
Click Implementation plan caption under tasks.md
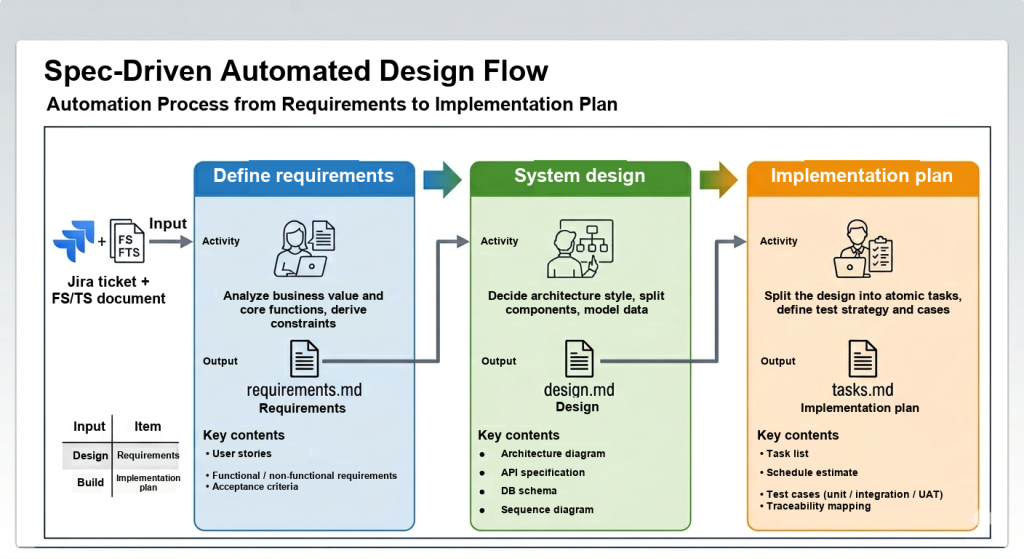860,408
